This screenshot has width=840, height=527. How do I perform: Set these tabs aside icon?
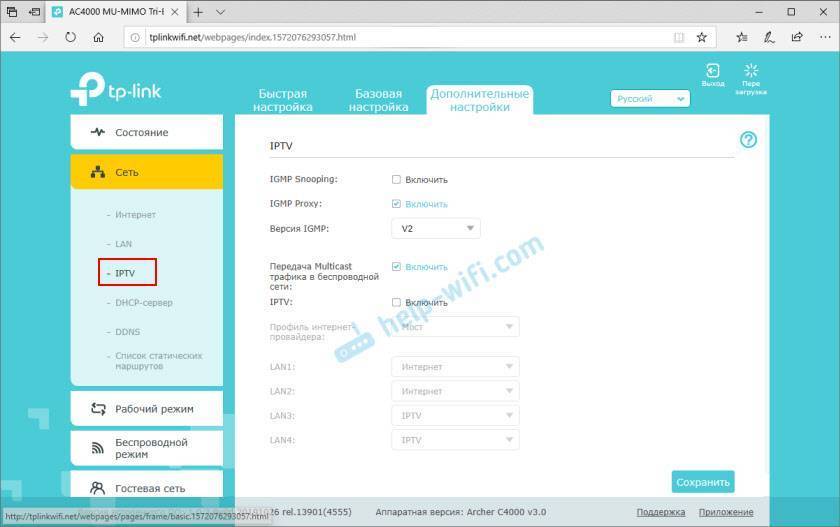coord(35,12)
